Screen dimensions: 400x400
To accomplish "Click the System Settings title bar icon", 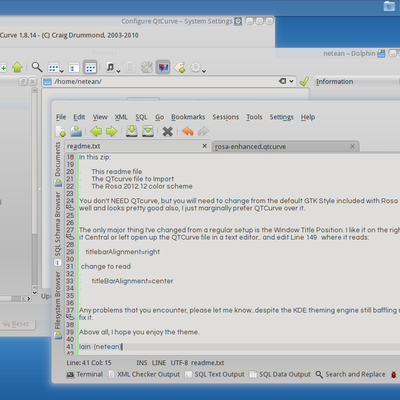I will [x=238, y=21].
